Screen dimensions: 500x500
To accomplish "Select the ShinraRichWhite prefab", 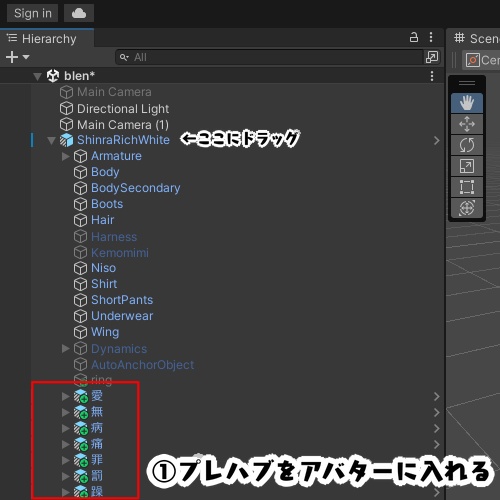I will coord(123,140).
